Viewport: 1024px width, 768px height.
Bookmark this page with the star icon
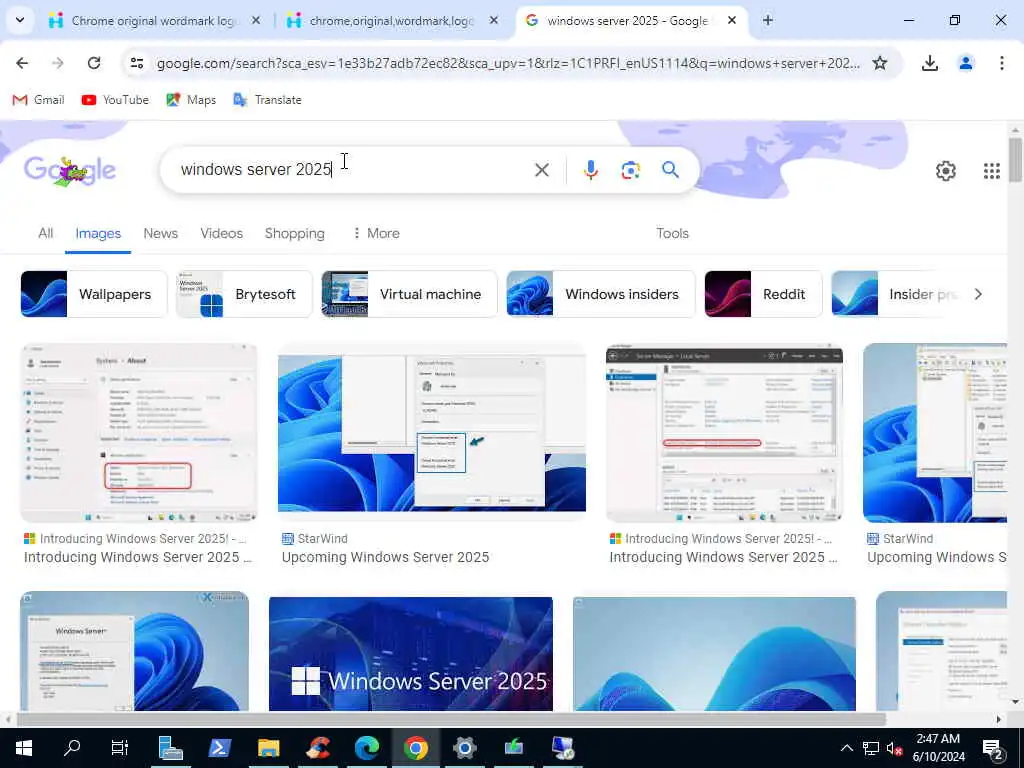pyautogui.click(x=880, y=63)
